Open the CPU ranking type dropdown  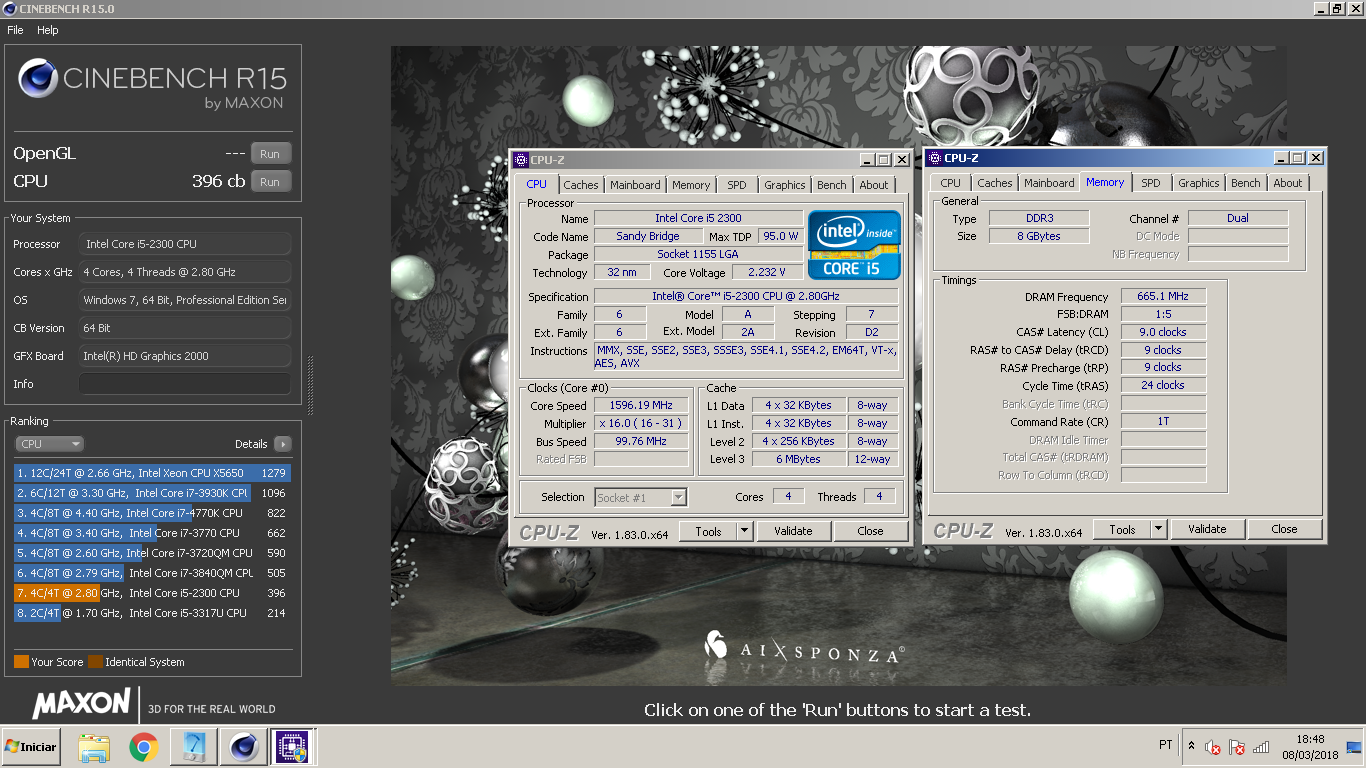pos(50,444)
